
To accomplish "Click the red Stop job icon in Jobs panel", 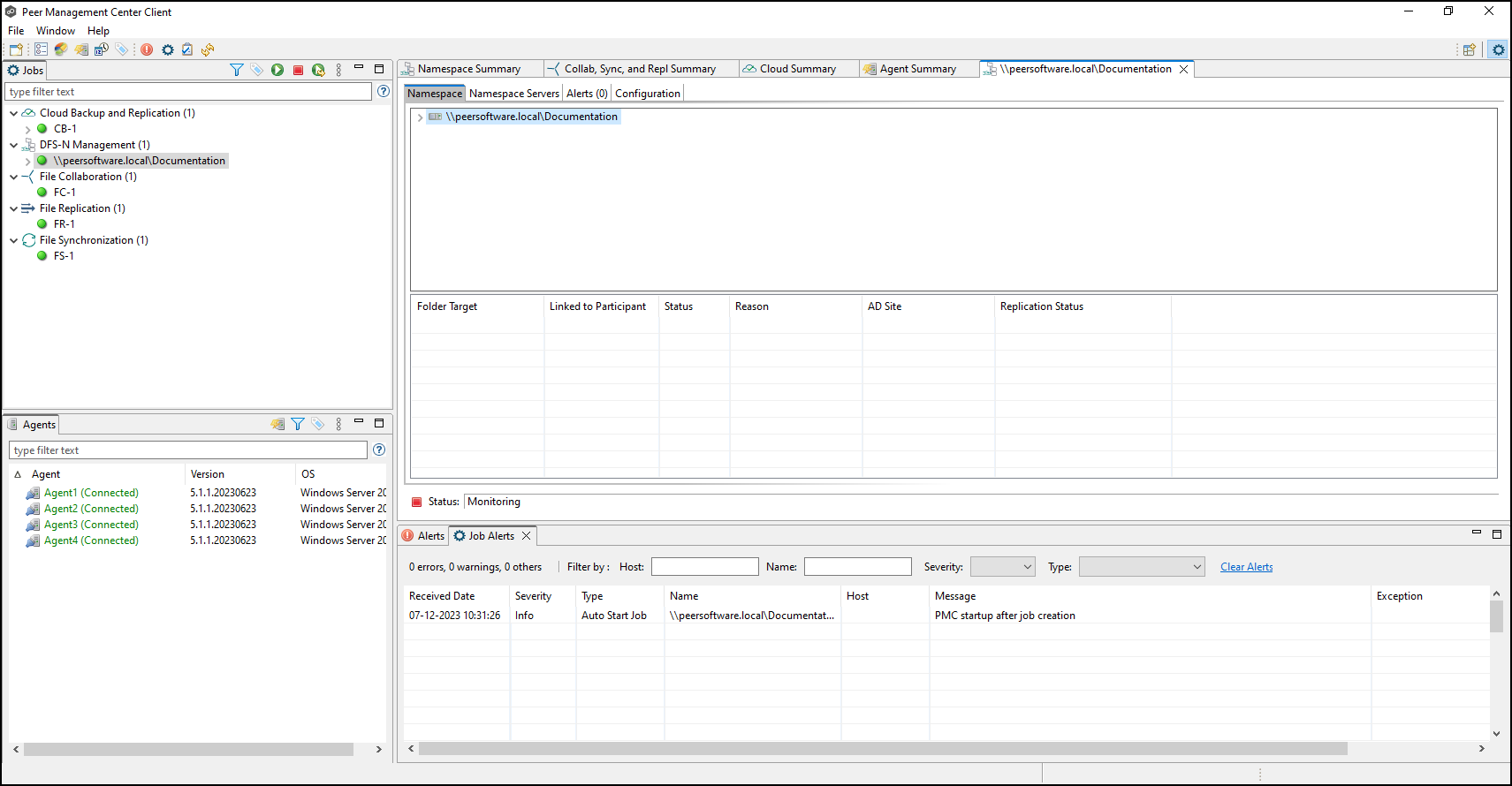I will click(x=299, y=70).
